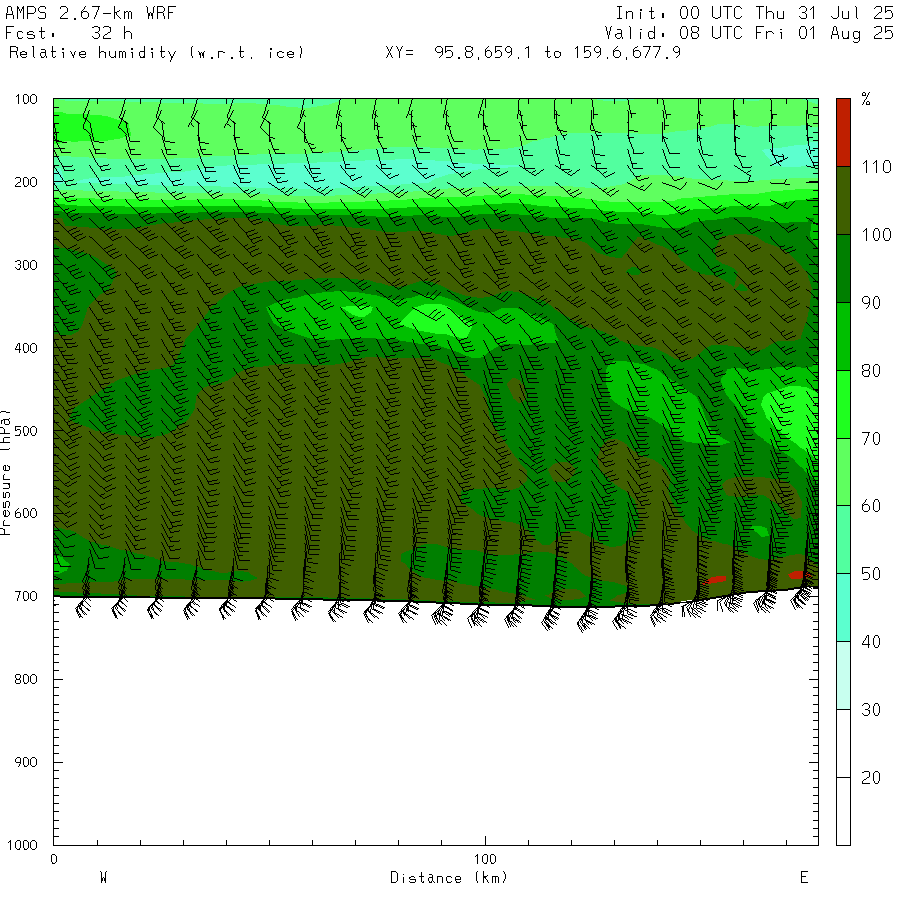Click the 'W' west endpoint label
The image size is (900, 900).
104,878
